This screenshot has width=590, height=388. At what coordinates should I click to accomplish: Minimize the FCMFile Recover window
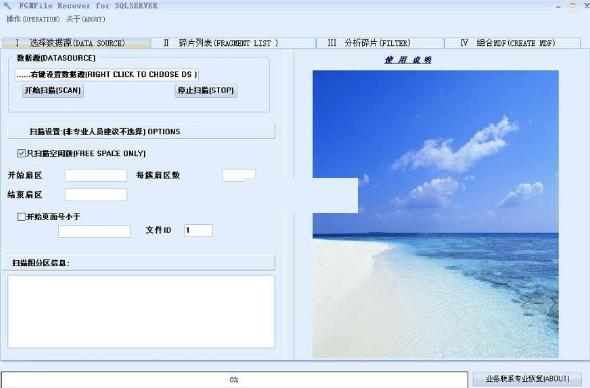pos(558,6)
